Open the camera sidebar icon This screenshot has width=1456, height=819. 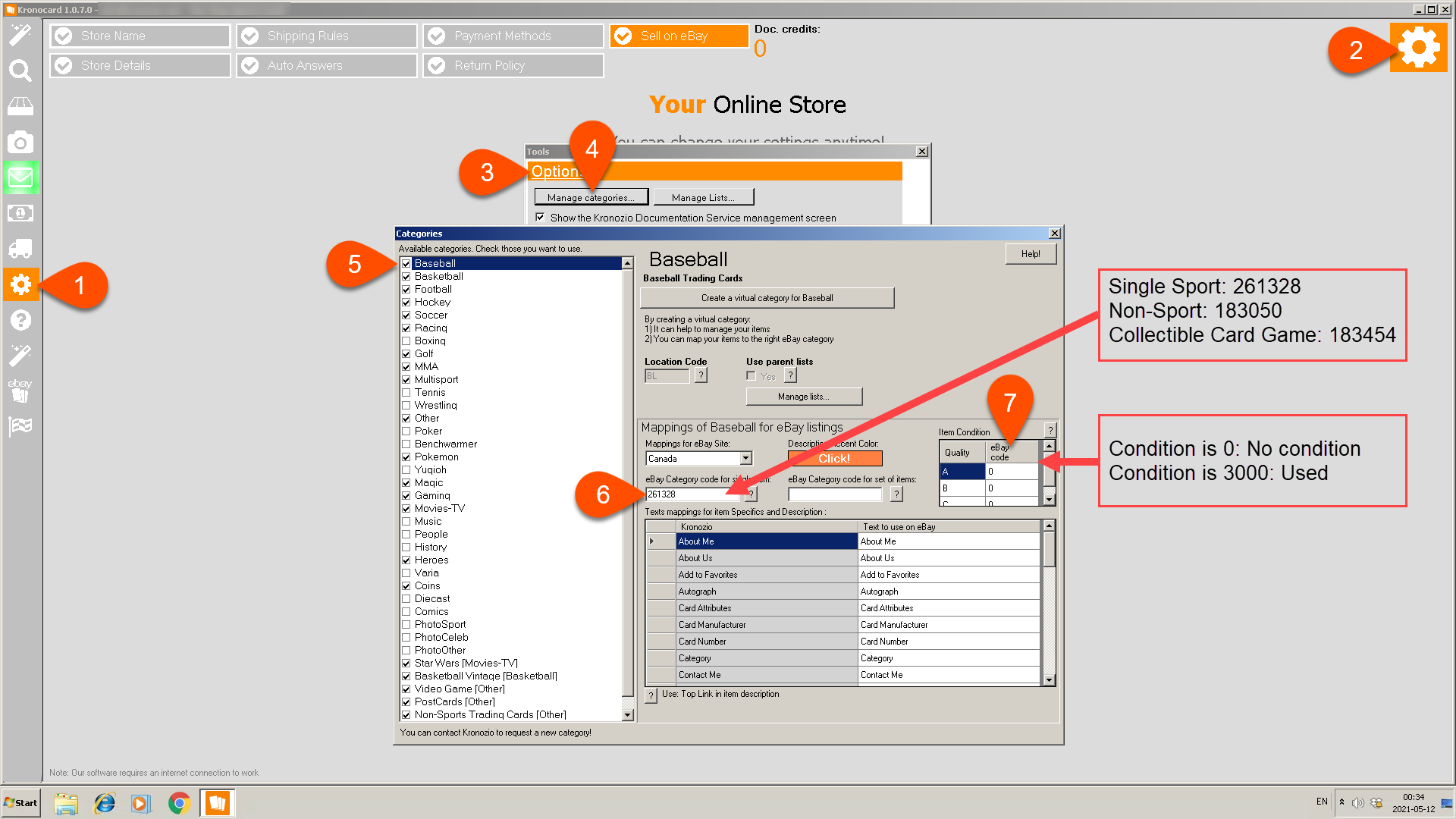tap(20, 142)
